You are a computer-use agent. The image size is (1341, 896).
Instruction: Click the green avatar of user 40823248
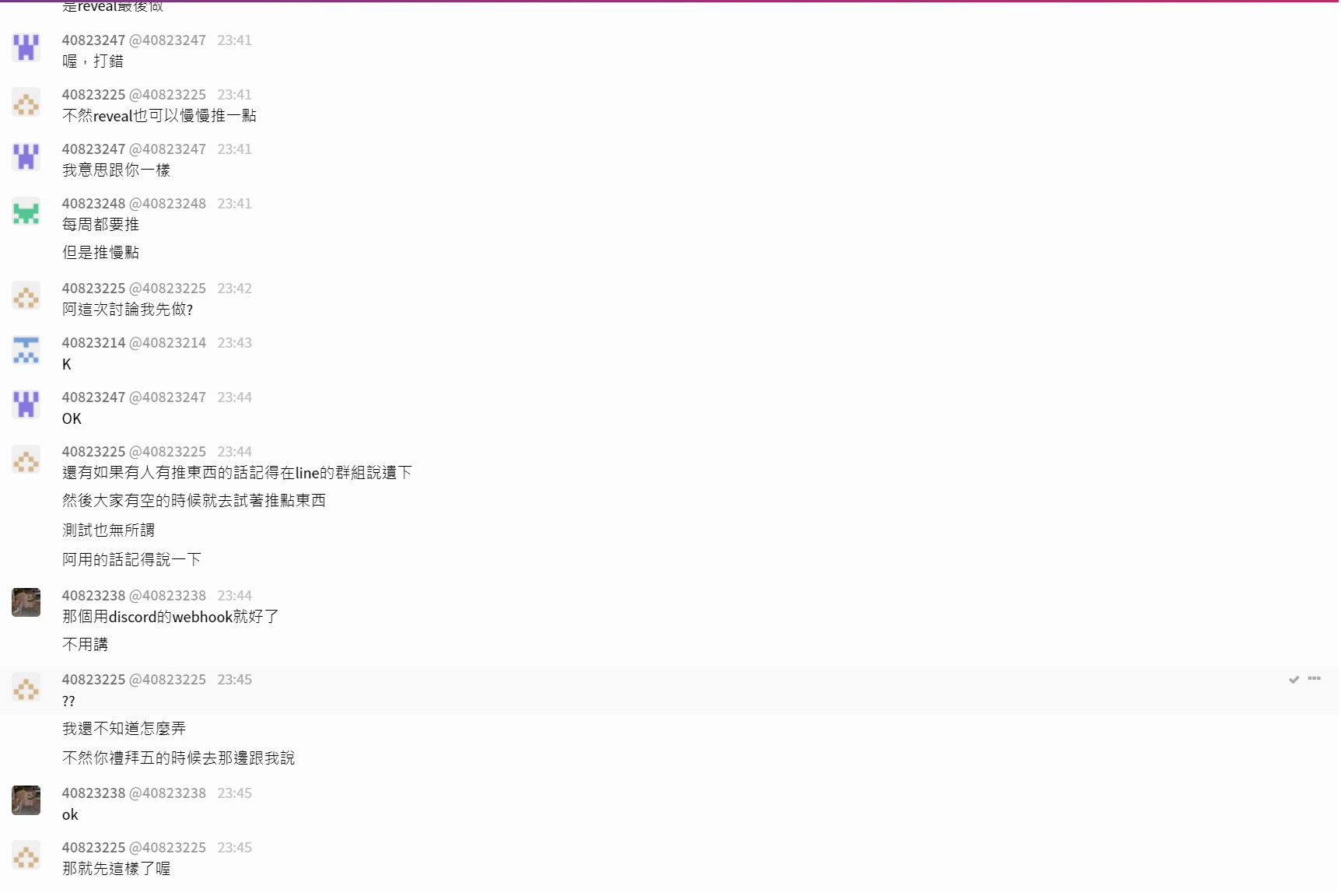coord(26,212)
